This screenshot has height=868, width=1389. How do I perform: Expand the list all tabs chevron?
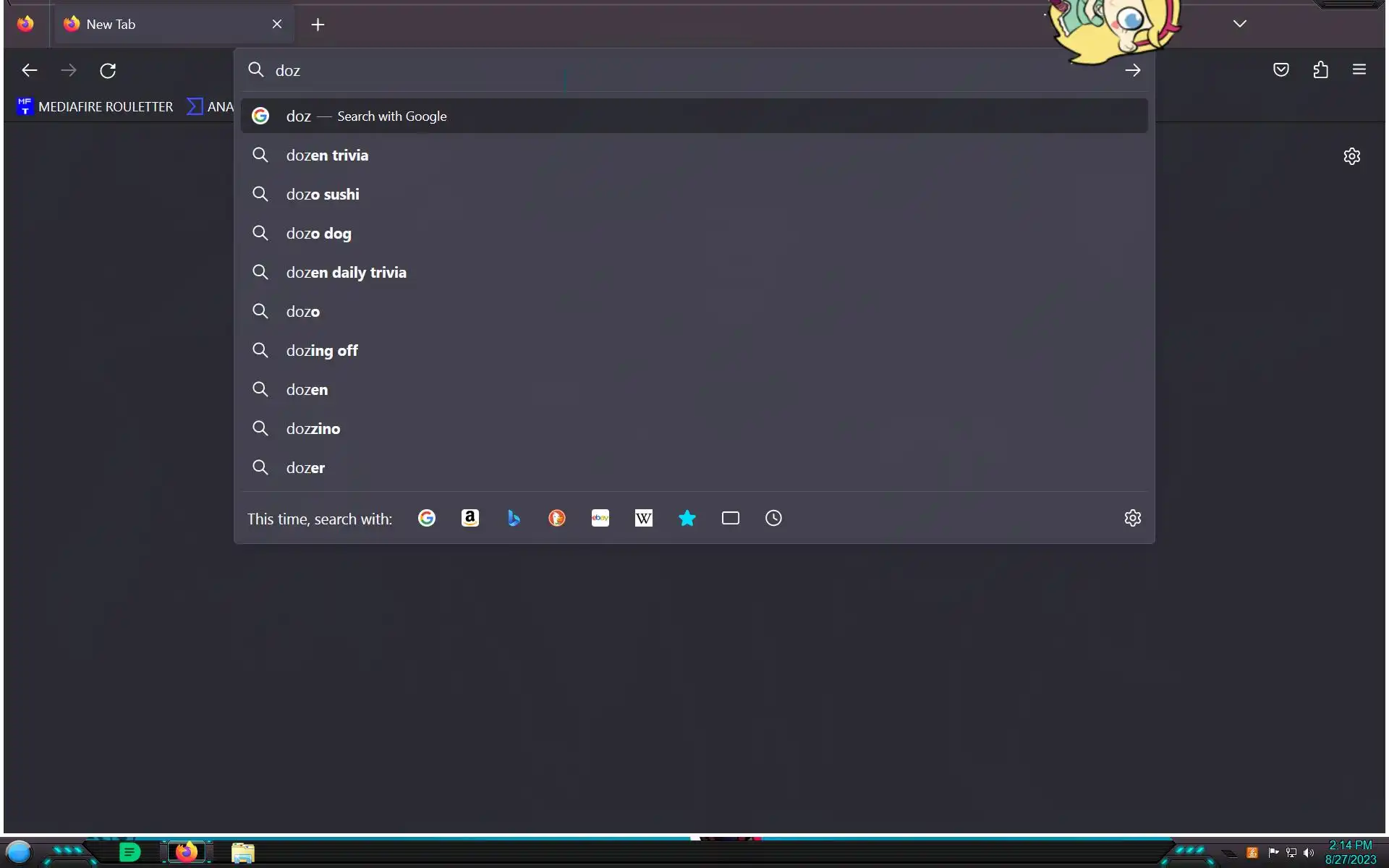coord(1240,24)
